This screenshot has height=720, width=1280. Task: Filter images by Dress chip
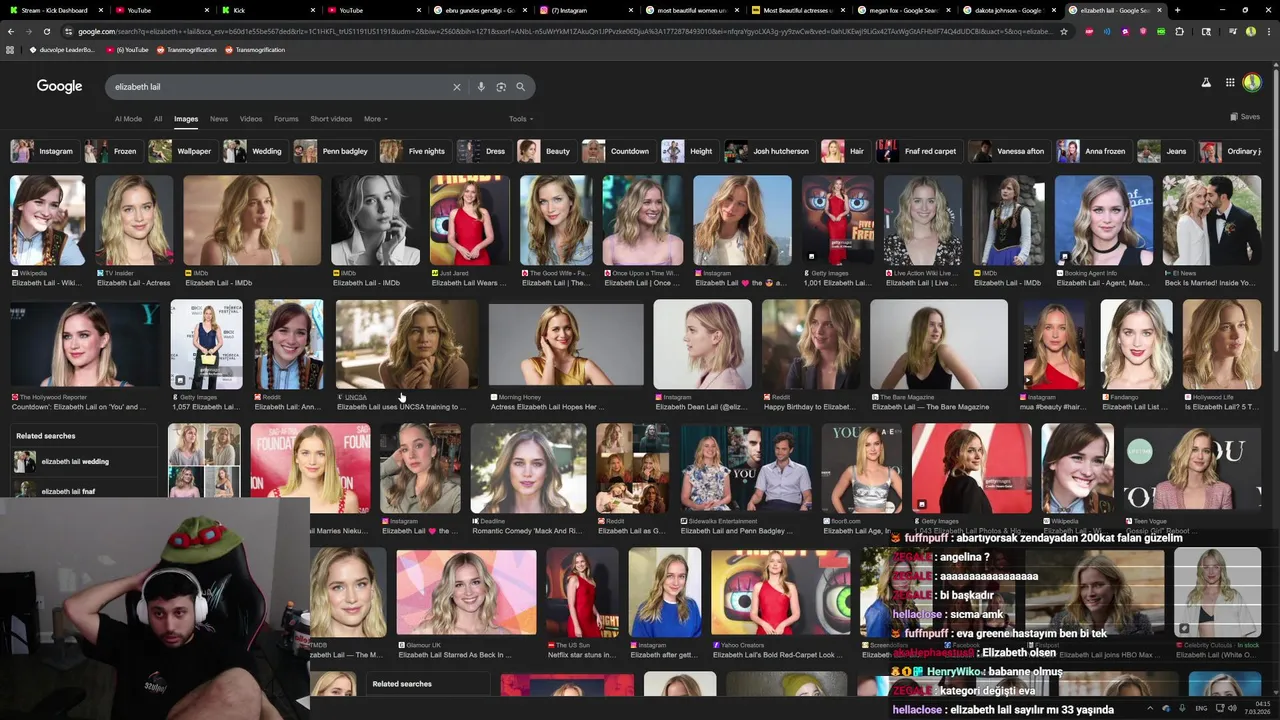click(483, 151)
